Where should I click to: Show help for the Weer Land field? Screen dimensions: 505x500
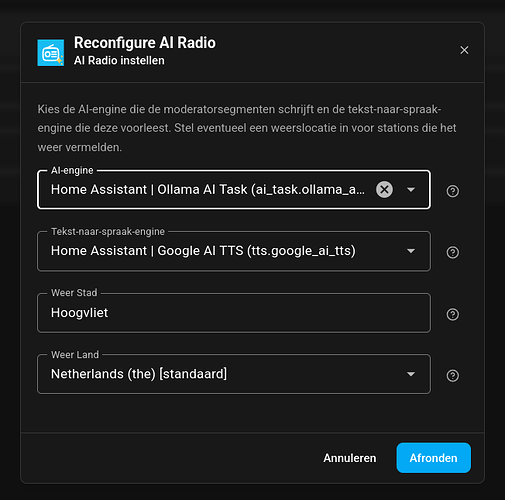(x=452, y=376)
